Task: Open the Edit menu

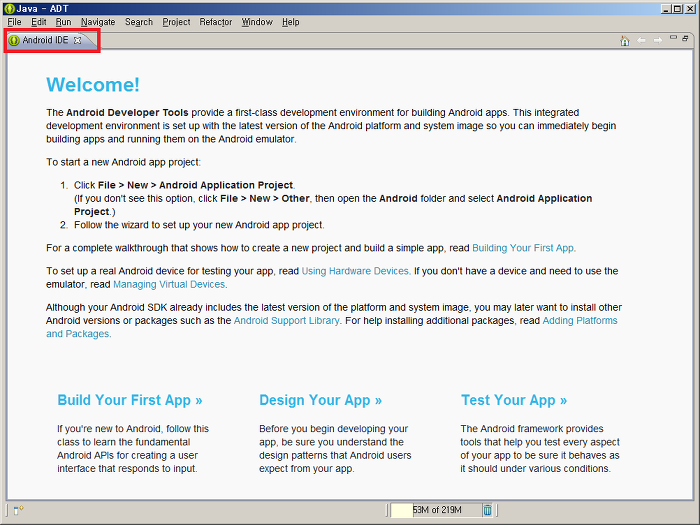Action: [39, 22]
